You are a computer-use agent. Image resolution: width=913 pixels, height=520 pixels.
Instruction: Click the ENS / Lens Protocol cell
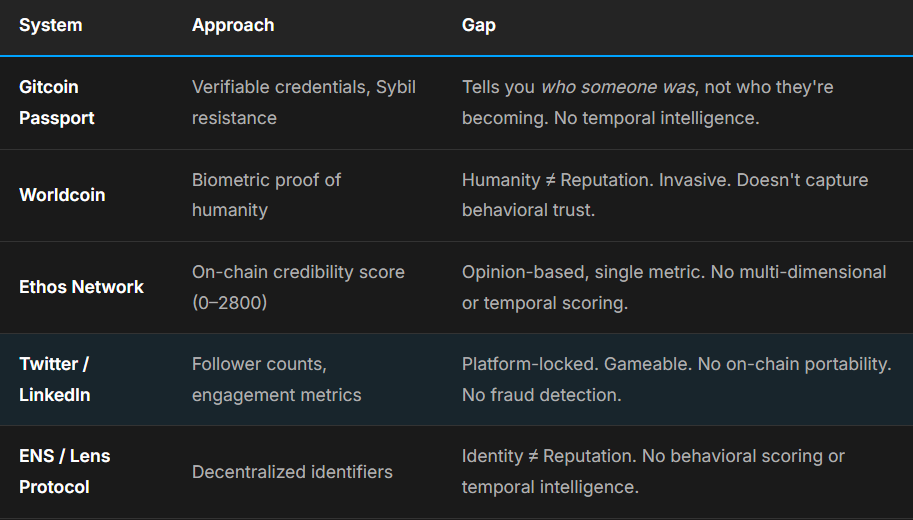65,471
